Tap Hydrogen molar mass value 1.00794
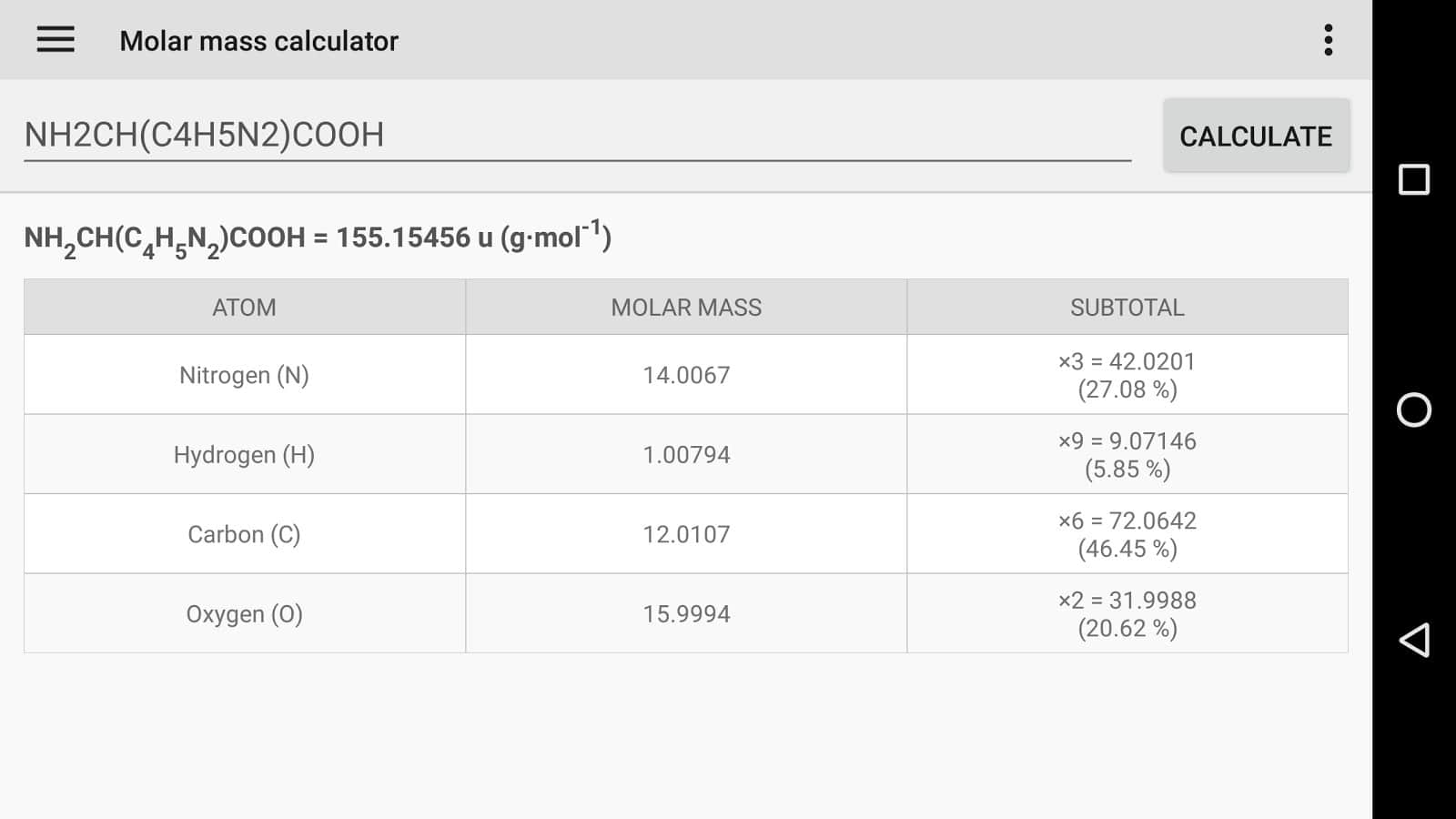This screenshot has width=1456, height=819. (x=686, y=455)
